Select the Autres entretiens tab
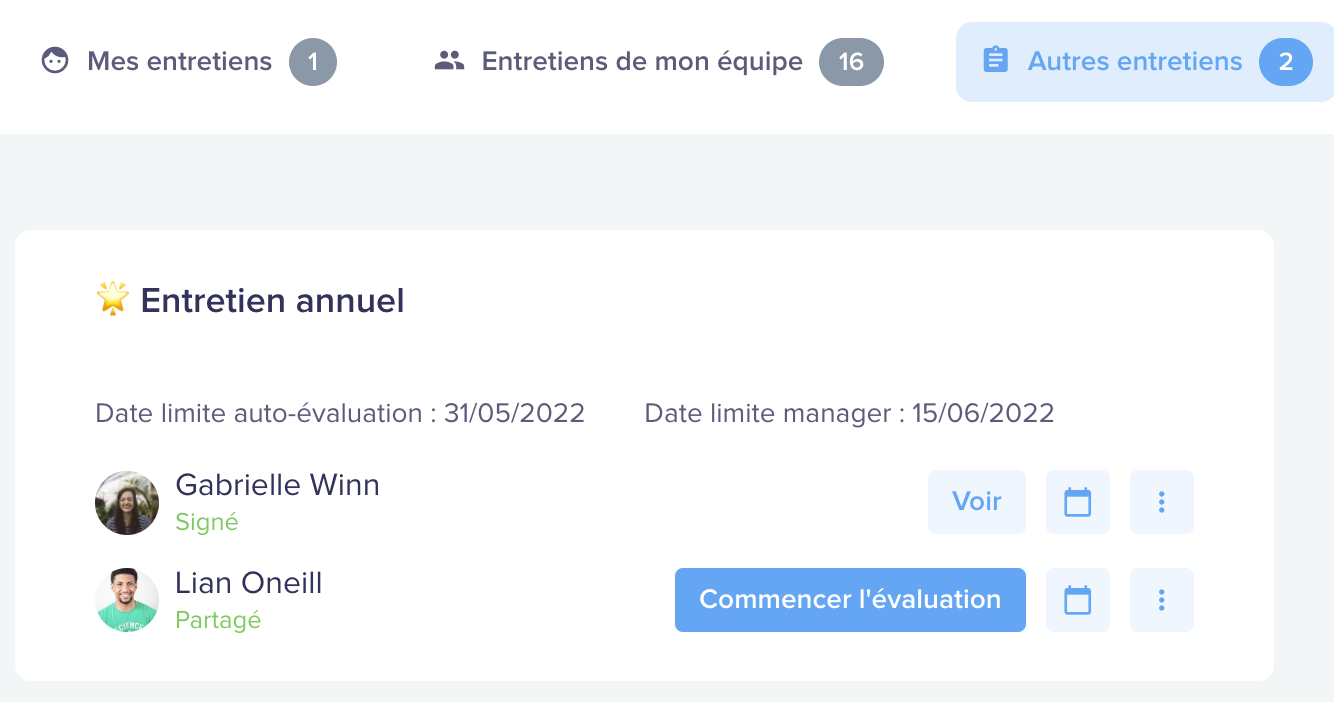This screenshot has height=702, width=1334. (1145, 62)
